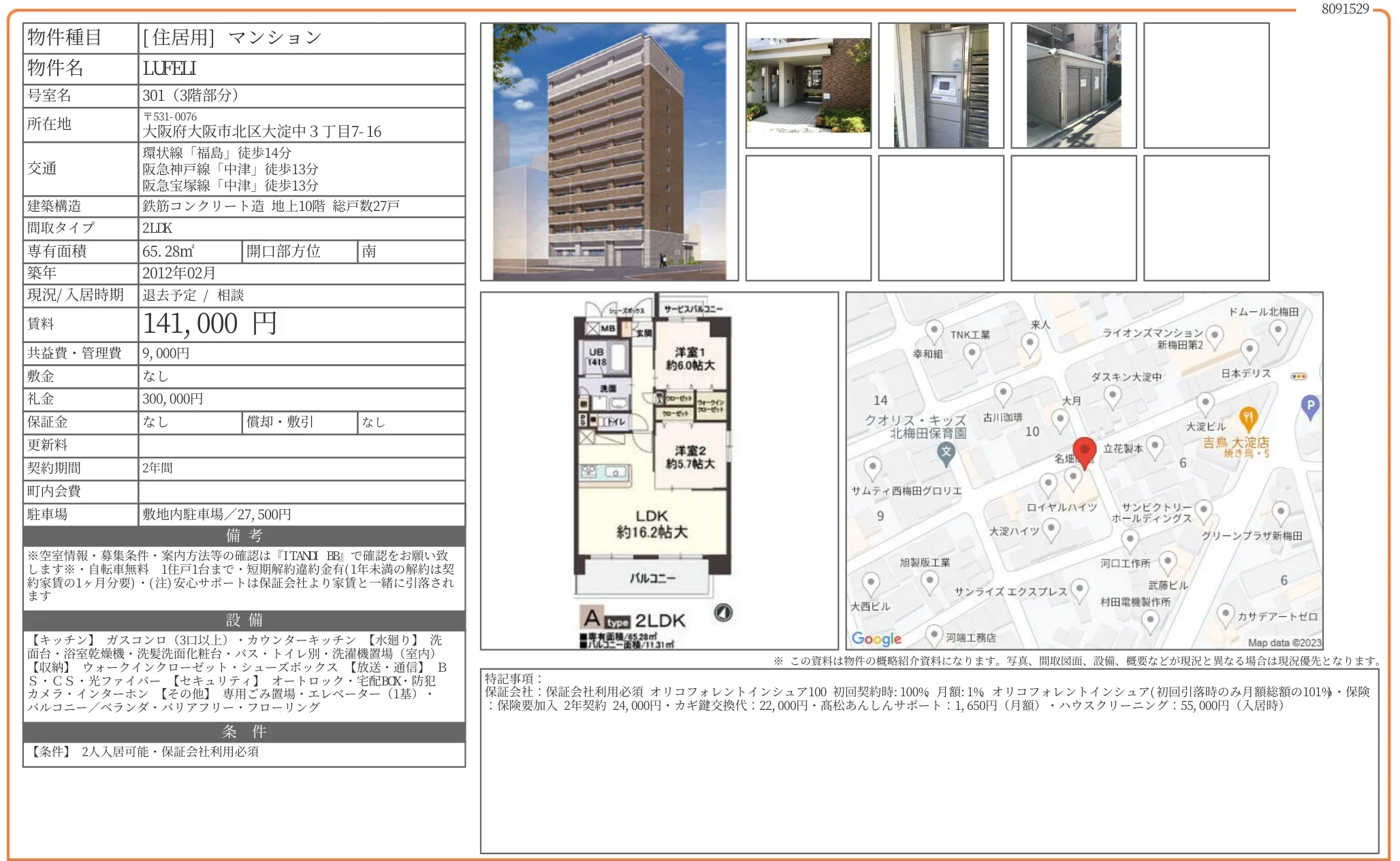Click the yellow bus stop icon near 日本デリス

click(x=1299, y=376)
